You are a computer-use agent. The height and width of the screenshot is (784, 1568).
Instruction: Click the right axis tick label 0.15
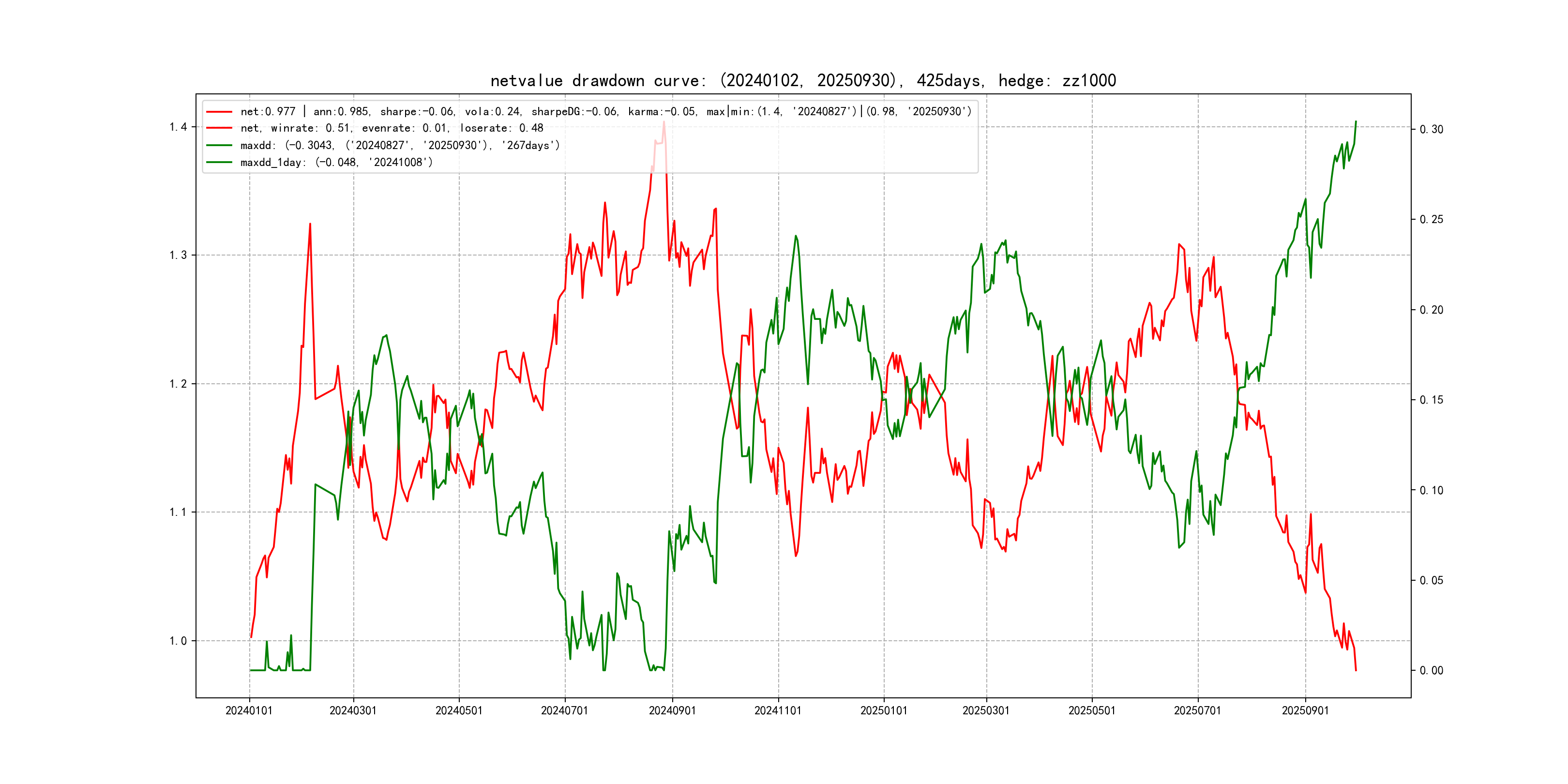[1431, 400]
